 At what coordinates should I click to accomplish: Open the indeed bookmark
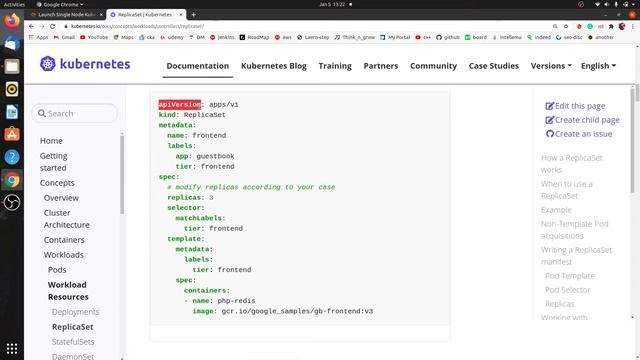[539, 37]
